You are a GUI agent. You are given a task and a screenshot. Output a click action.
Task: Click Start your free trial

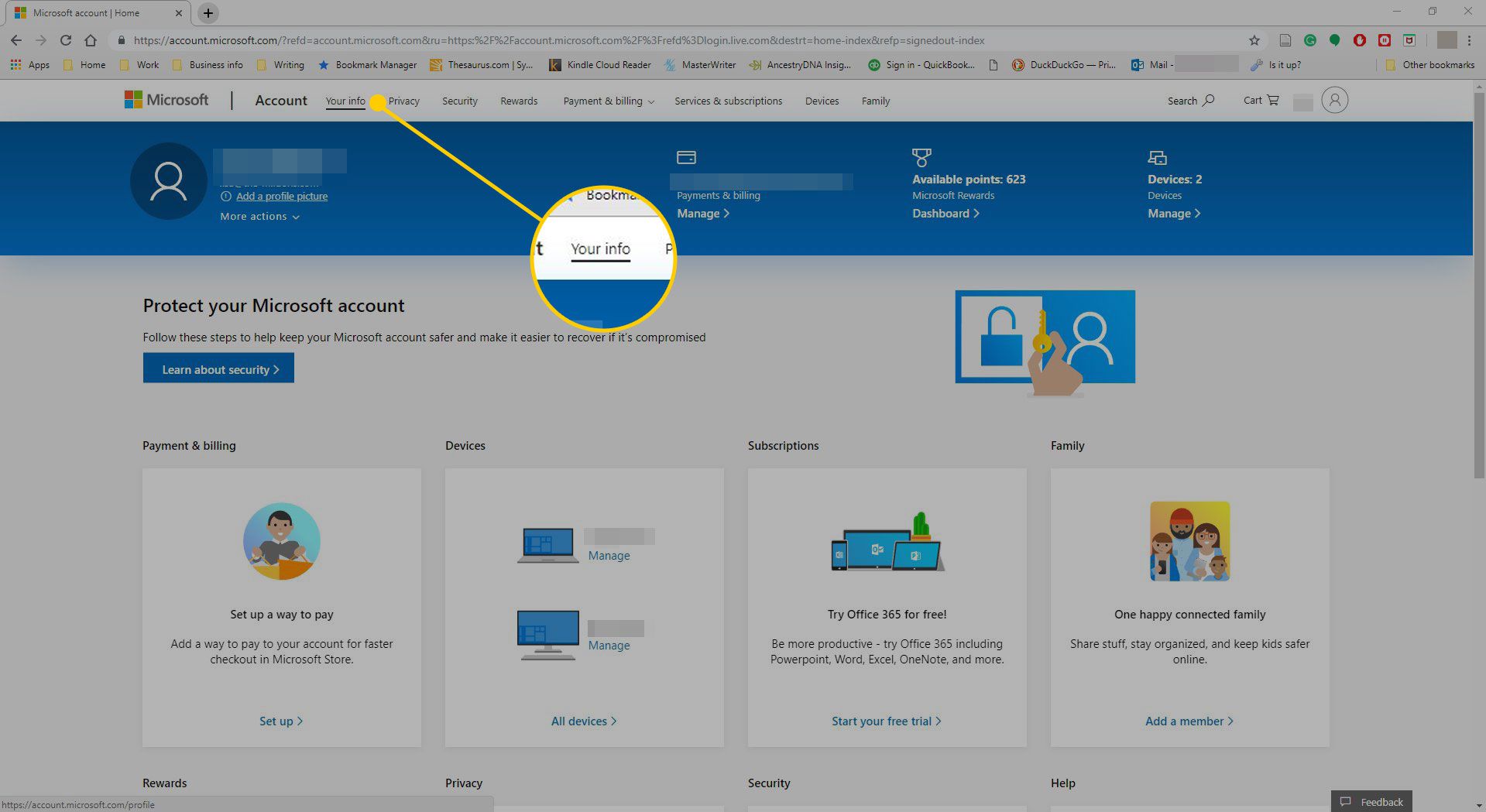pyautogui.click(x=887, y=721)
